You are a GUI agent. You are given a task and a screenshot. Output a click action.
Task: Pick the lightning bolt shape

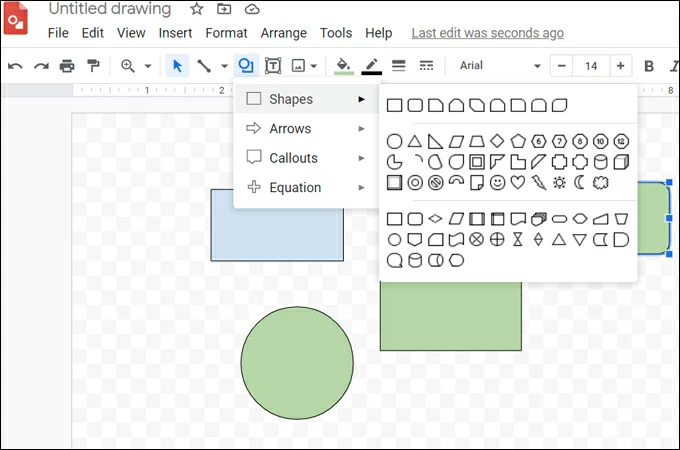[x=539, y=183]
